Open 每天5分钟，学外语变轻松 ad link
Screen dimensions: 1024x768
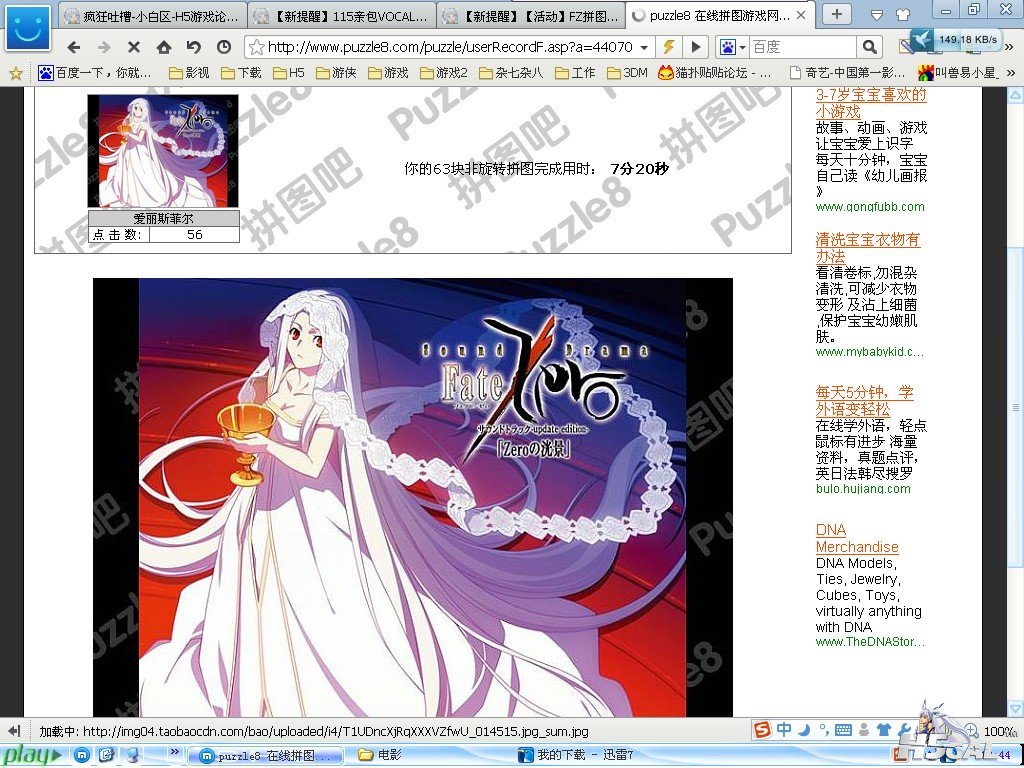(865, 401)
